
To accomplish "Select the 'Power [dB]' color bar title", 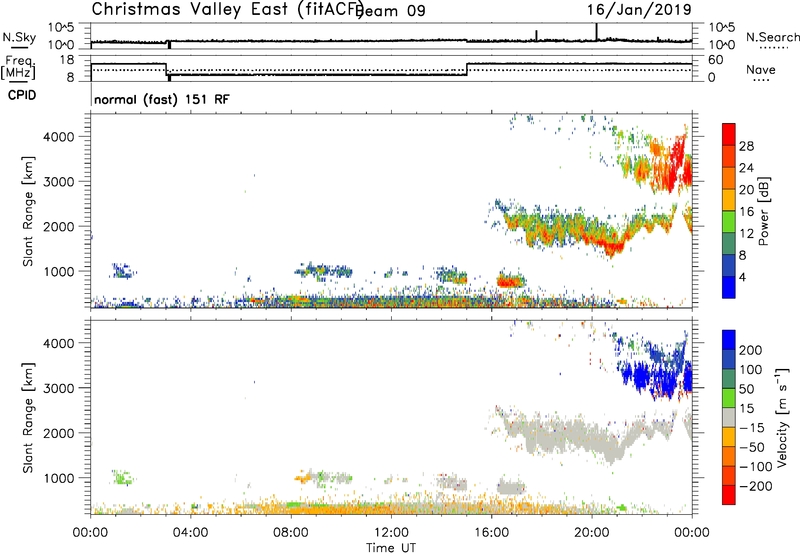I will pos(763,211).
